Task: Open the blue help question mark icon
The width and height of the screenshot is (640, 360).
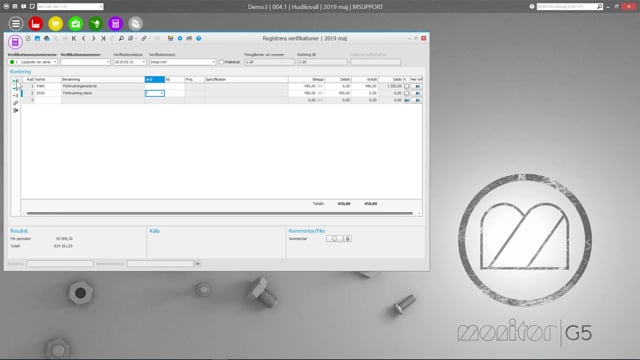Action: (198, 38)
